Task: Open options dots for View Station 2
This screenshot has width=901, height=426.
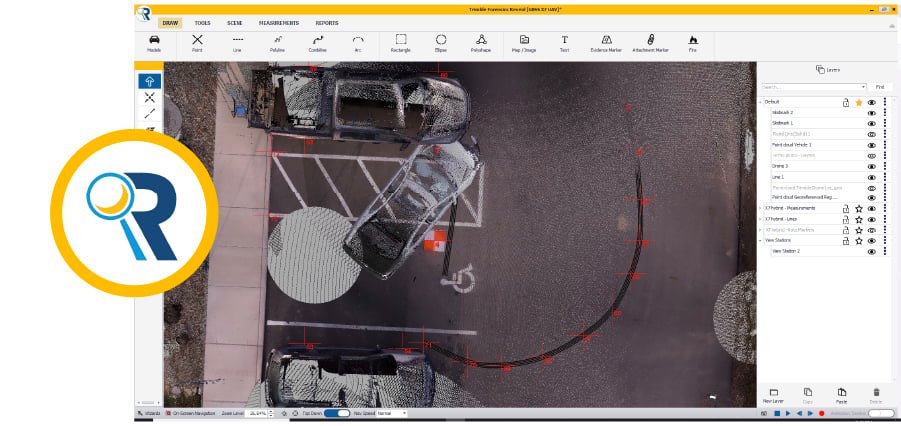Action: pos(885,252)
